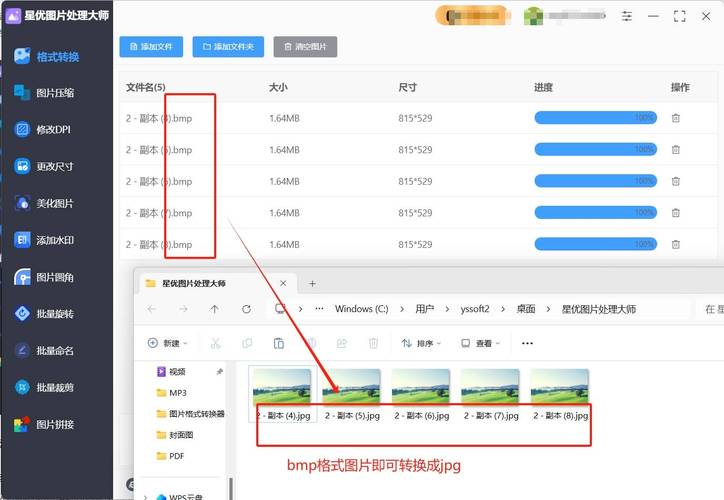
Task: Click the 批量裁剪 sidebar icon
Action: coord(22,387)
